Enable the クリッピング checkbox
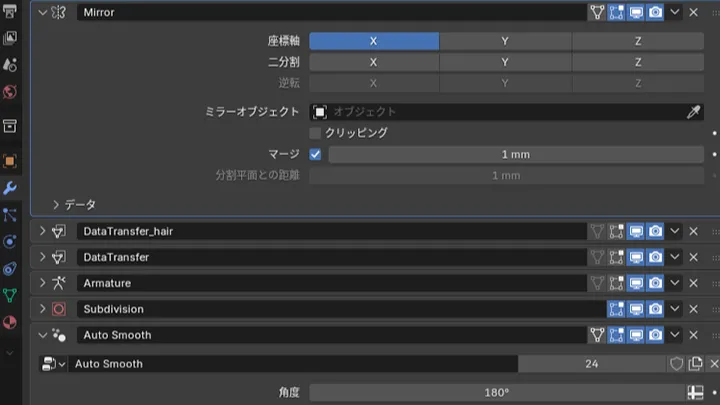720x405 pixels. [315, 133]
